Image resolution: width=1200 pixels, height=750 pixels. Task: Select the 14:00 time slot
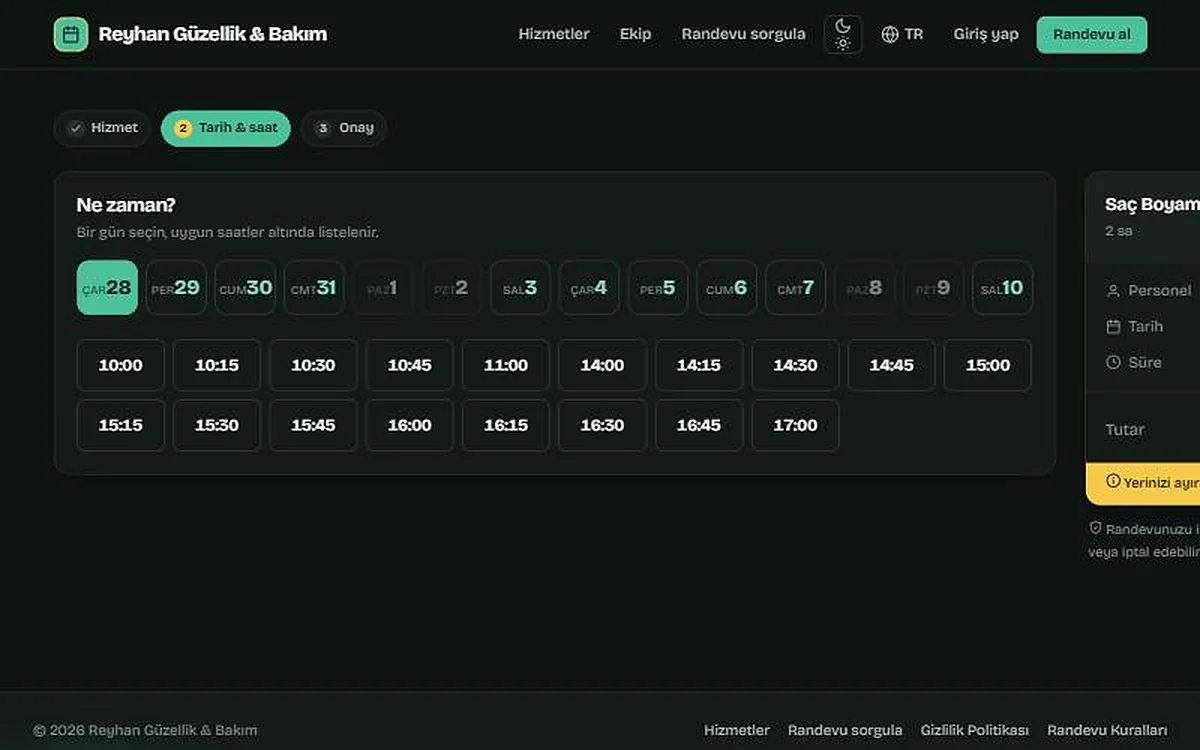pyautogui.click(x=602, y=365)
